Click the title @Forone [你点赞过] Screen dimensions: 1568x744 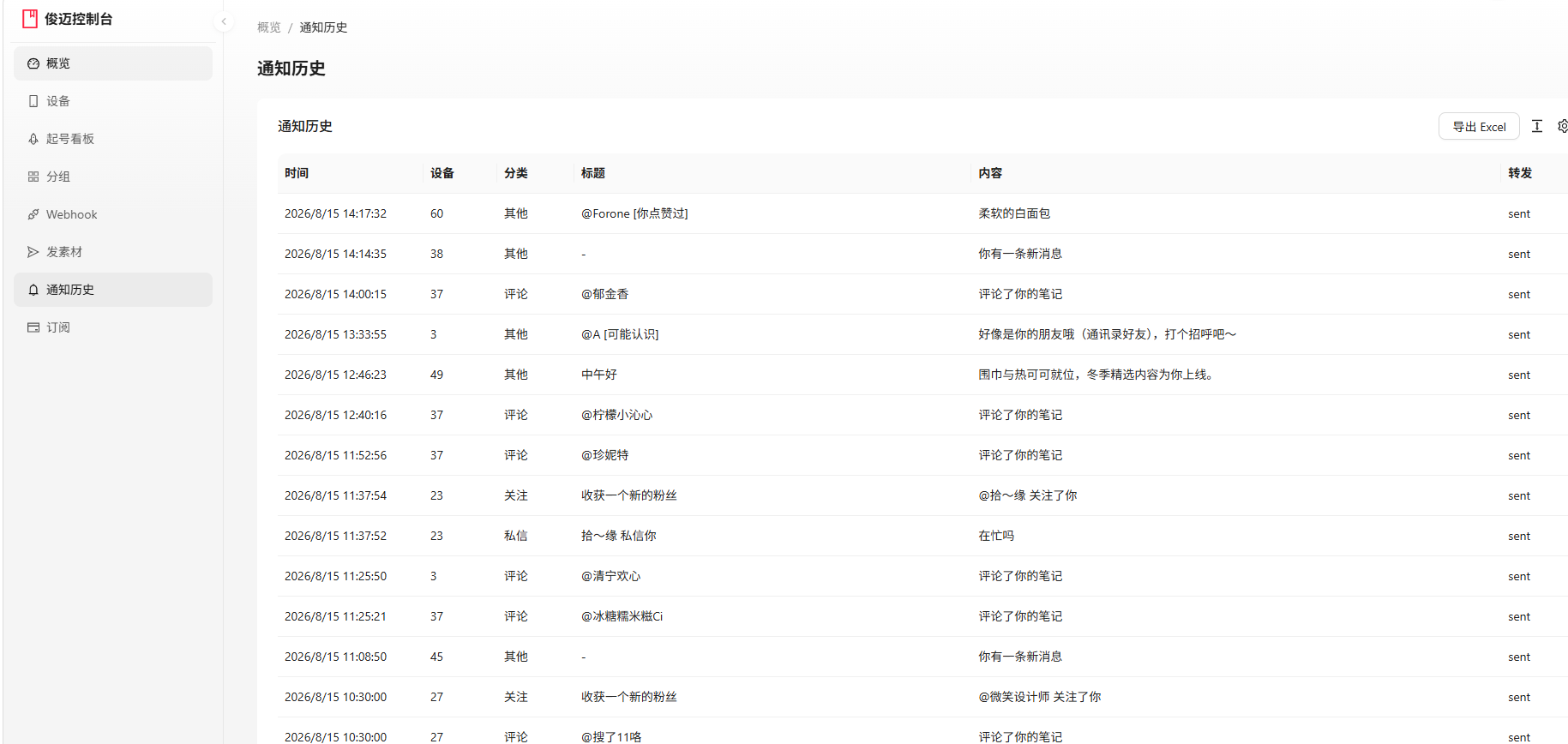(x=634, y=213)
